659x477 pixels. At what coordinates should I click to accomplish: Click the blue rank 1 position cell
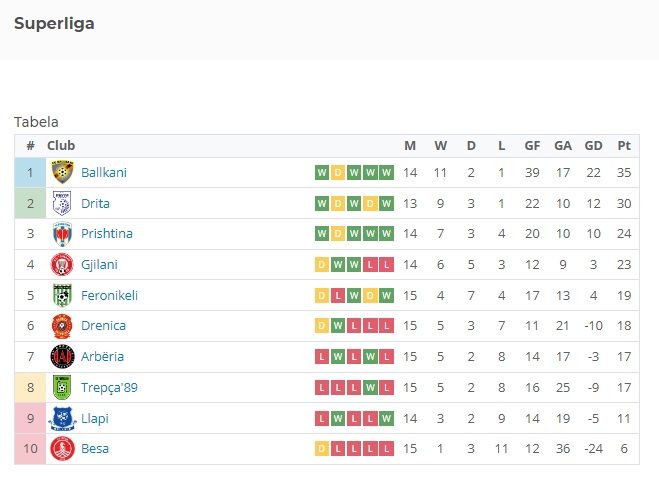tap(30, 173)
